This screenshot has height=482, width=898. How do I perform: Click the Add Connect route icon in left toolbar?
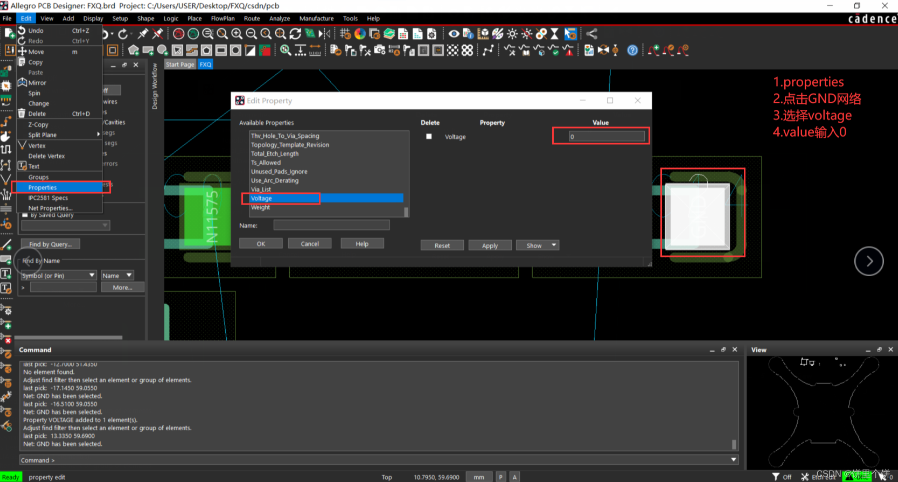6,121
